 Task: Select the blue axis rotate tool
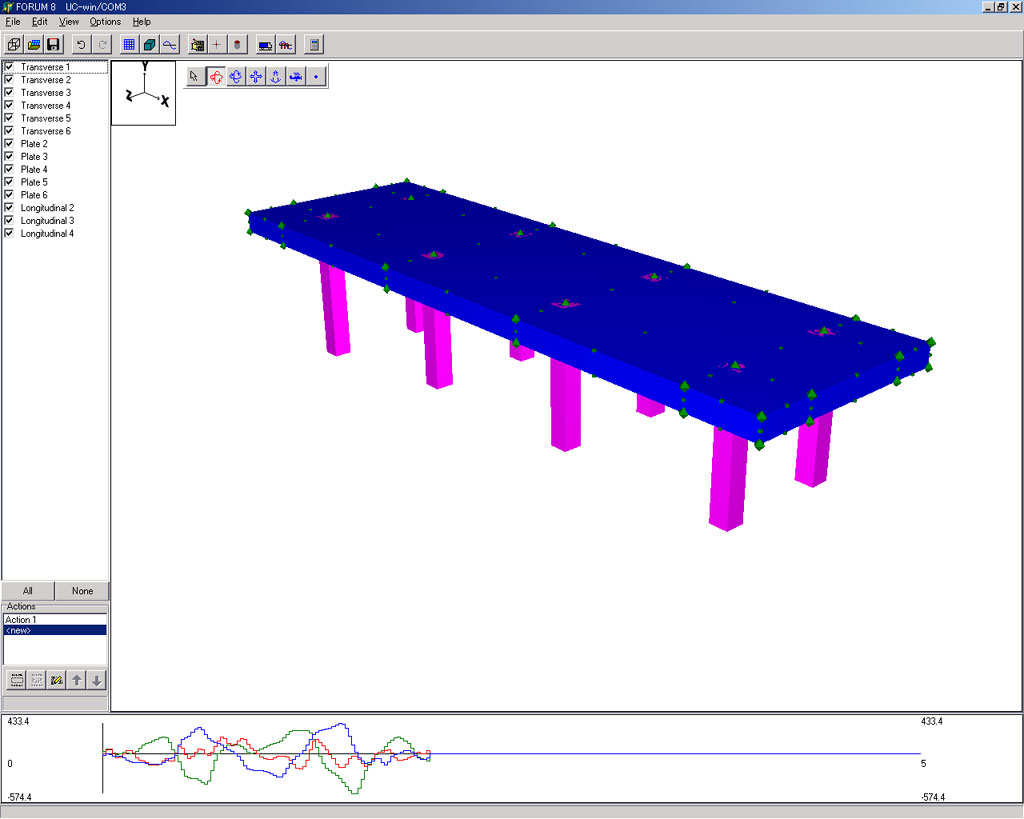(x=236, y=76)
